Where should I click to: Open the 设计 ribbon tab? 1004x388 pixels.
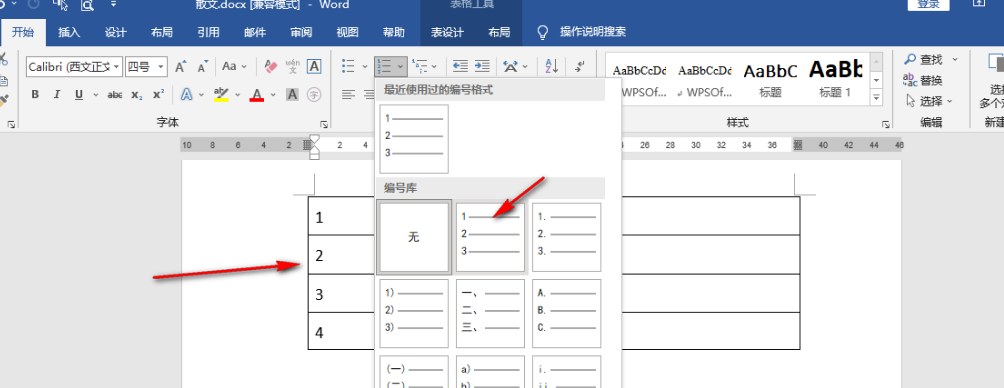(x=116, y=33)
